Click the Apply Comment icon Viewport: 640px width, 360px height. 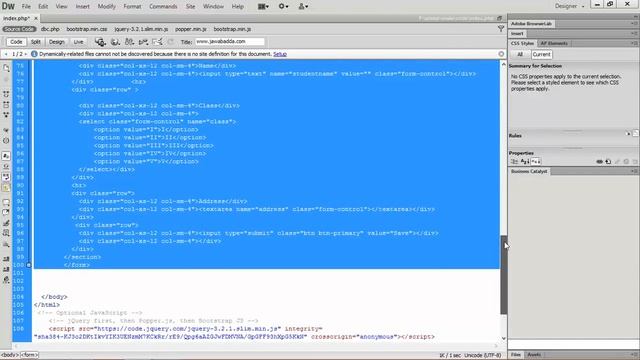tap(6, 202)
